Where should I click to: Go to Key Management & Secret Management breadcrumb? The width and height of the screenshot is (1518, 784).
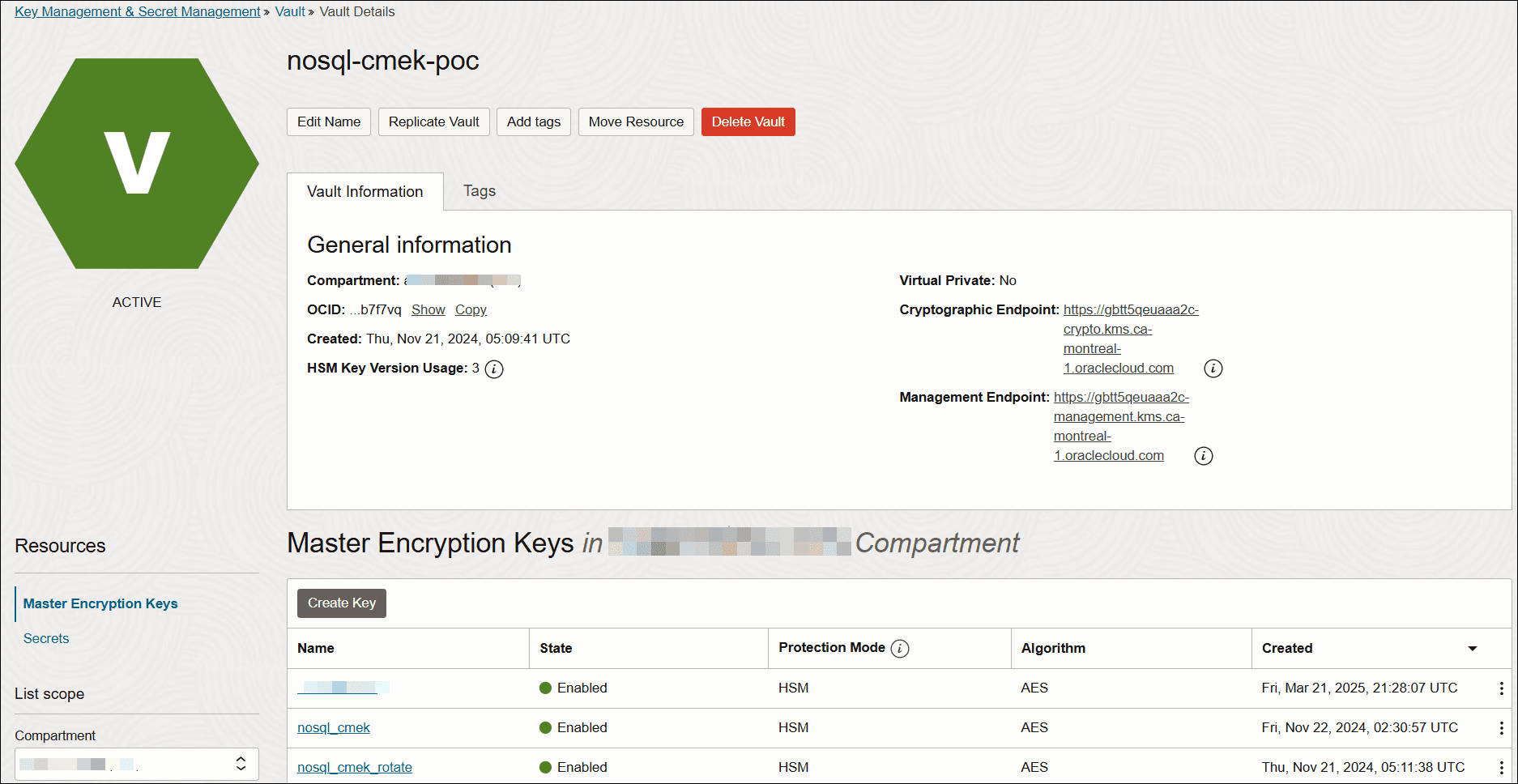pos(138,11)
